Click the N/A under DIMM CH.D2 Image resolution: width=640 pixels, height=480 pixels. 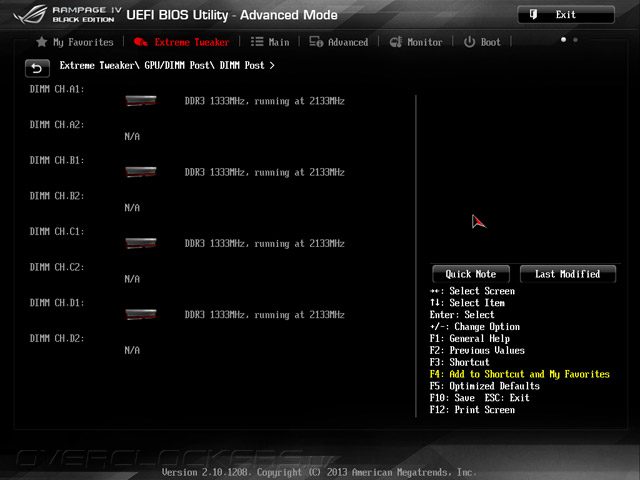tap(132, 350)
